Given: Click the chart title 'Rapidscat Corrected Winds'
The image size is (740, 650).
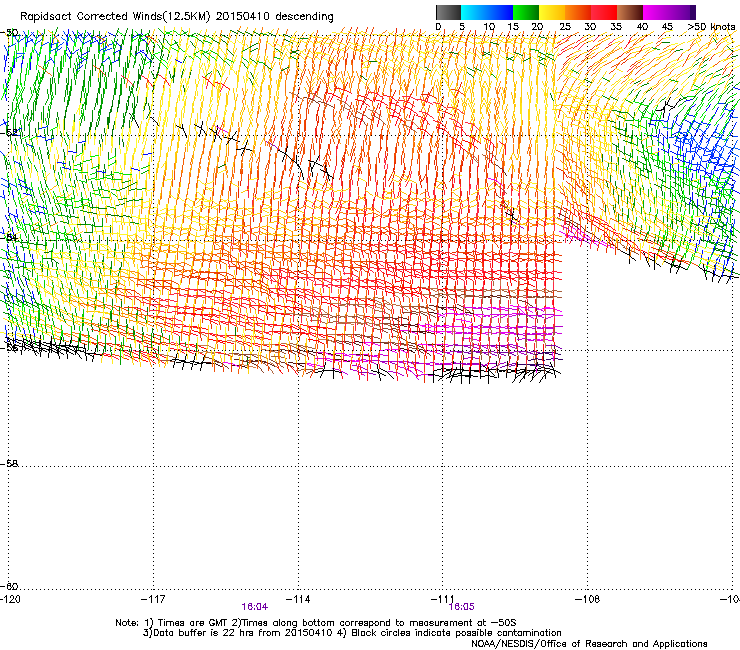Looking at the screenshot, I should pyautogui.click(x=91, y=17).
